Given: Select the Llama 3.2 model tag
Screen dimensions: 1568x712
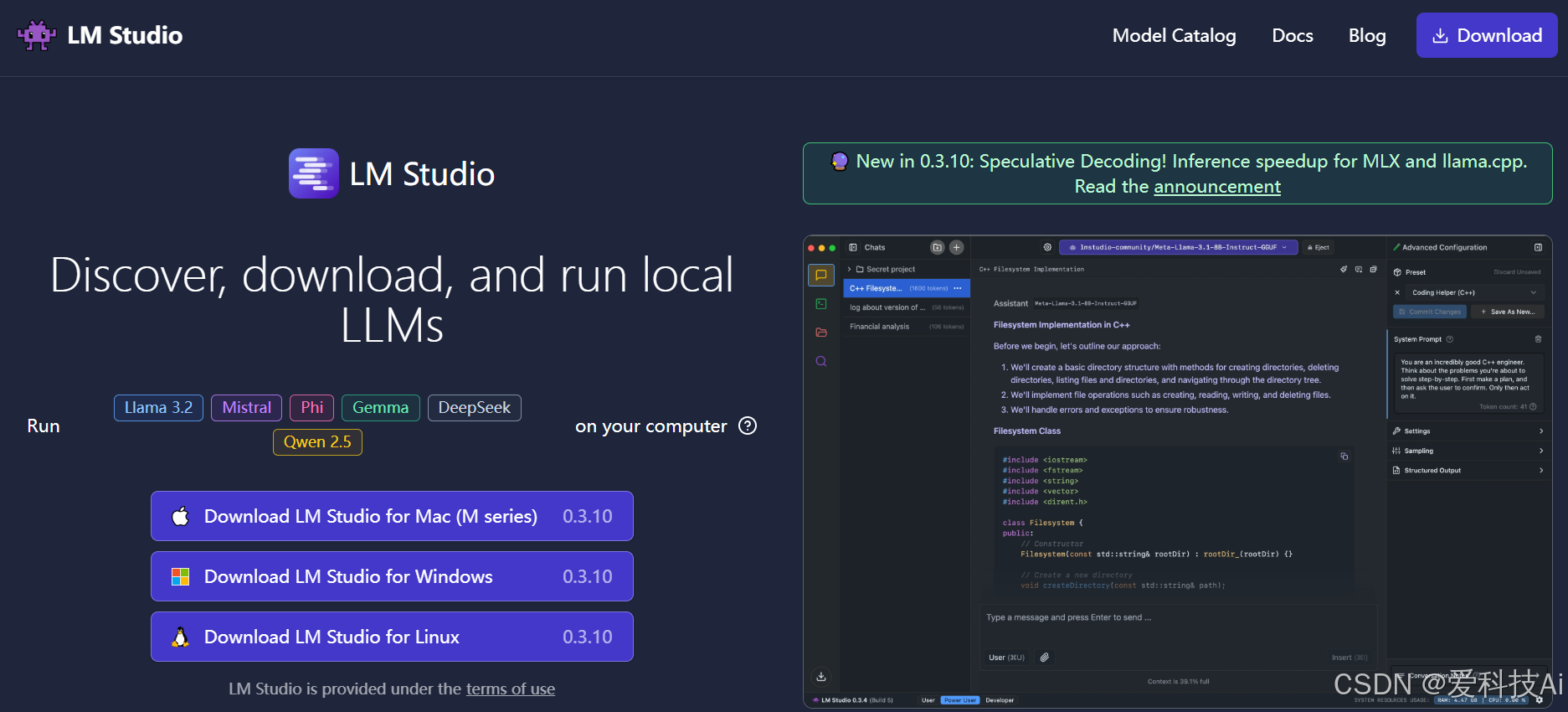Looking at the screenshot, I should (x=158, y=408).
